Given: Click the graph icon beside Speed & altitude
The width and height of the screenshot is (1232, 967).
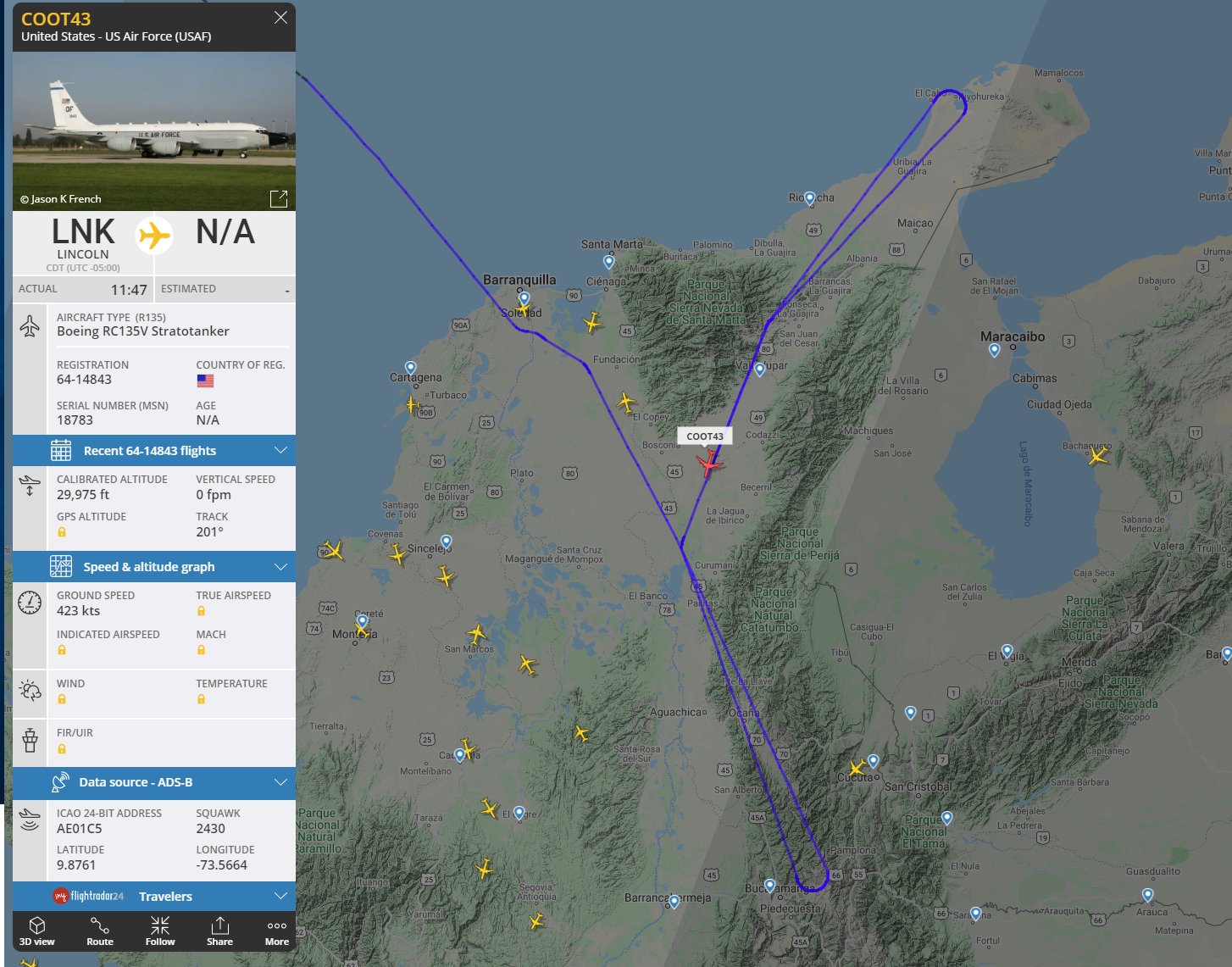Looking at the screenshot, I should pyautogui.click(x=61, y=566).
